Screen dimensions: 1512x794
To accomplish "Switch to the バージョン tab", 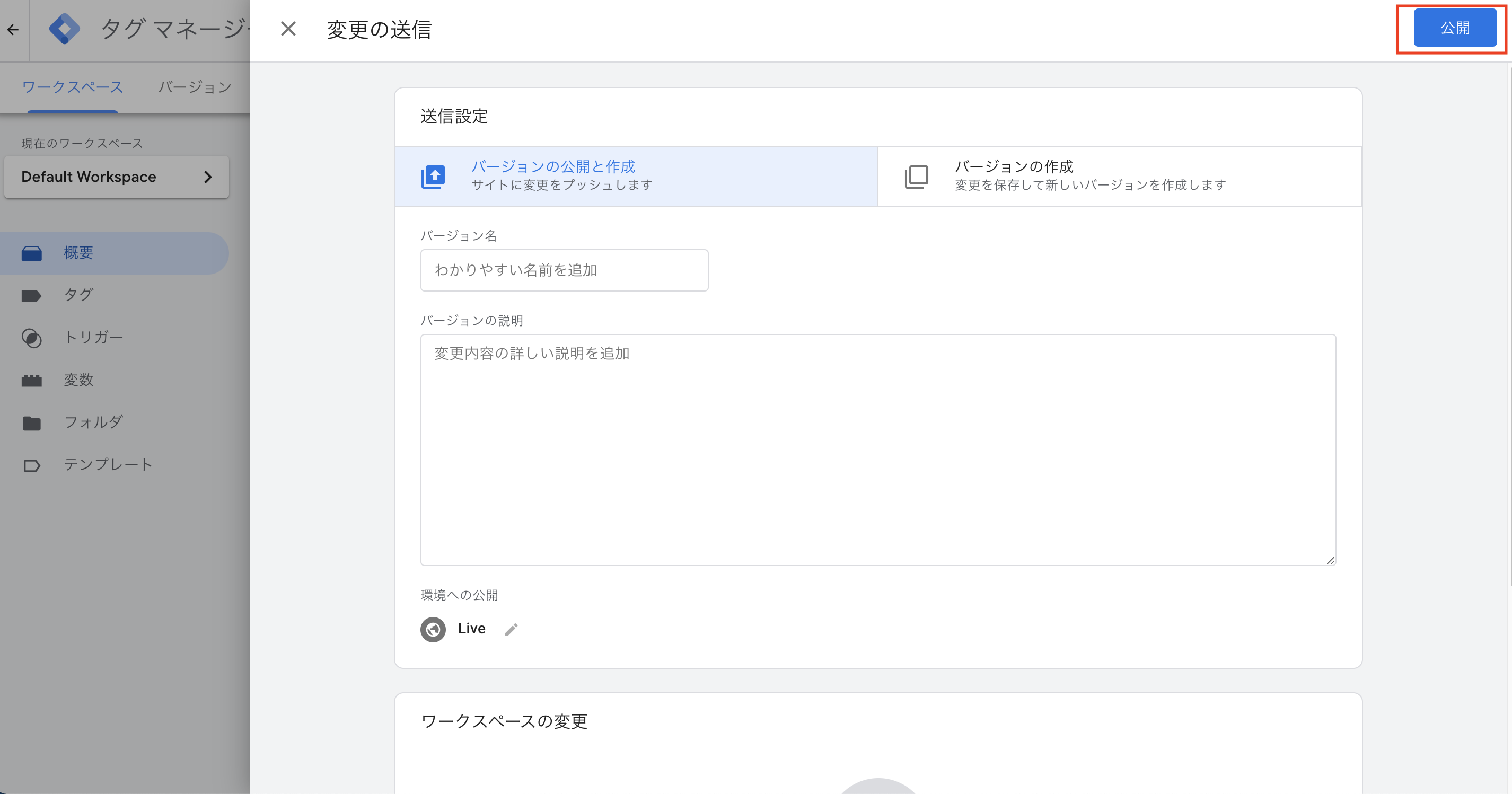I will tap(195, 87).
